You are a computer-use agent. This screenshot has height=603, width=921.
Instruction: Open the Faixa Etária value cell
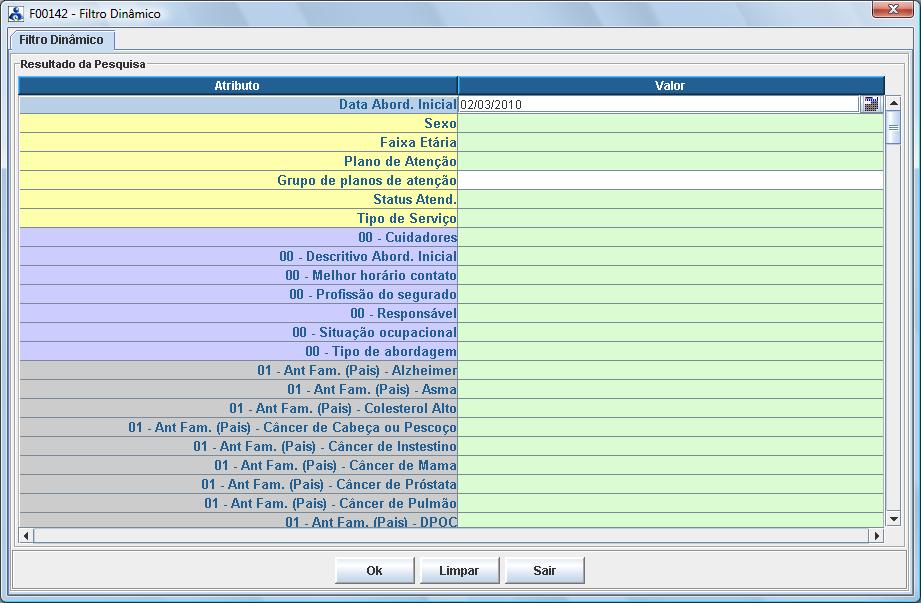[x=670, y=142]
